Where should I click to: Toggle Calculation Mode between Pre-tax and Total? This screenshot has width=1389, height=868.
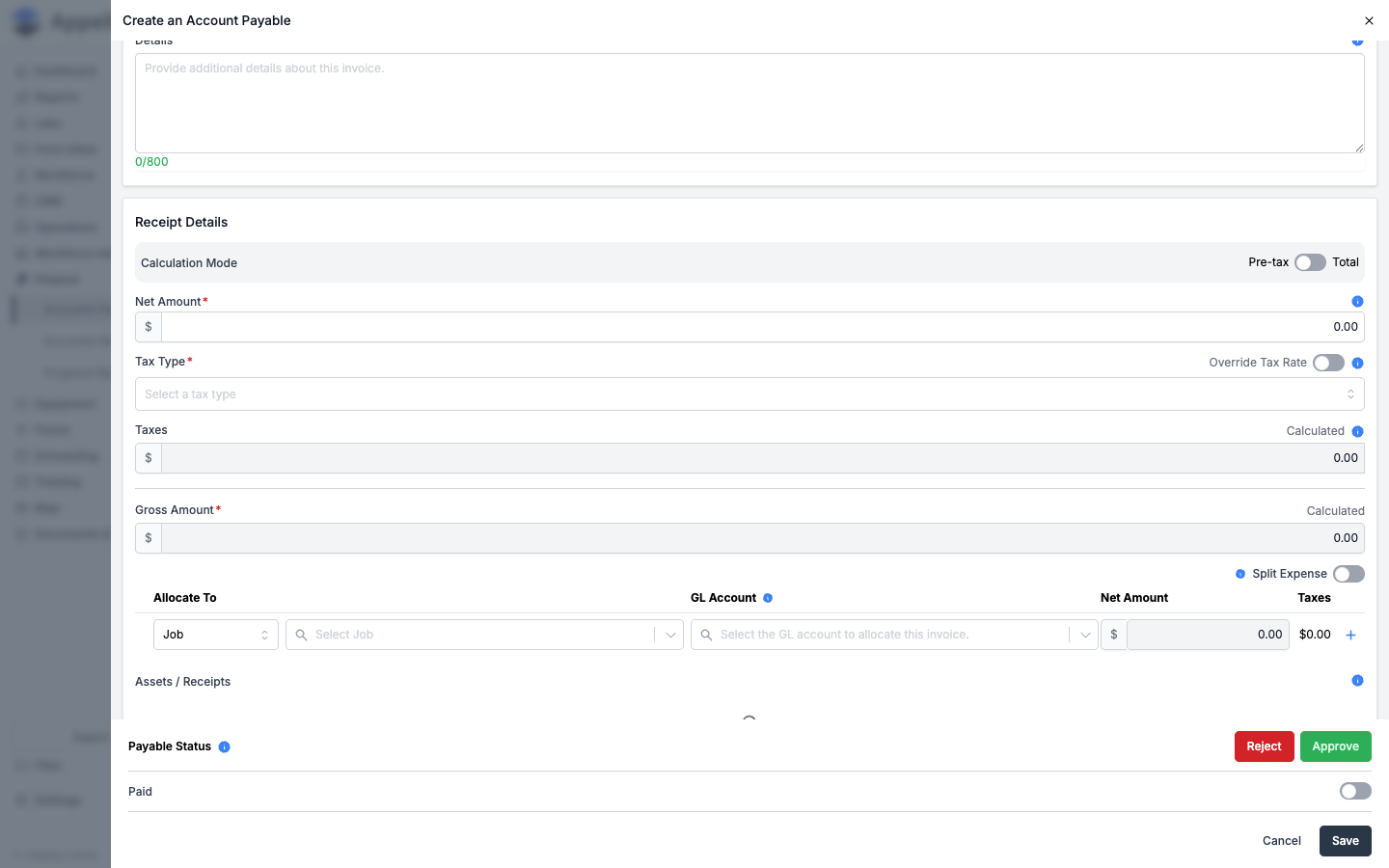(1310, 262)
